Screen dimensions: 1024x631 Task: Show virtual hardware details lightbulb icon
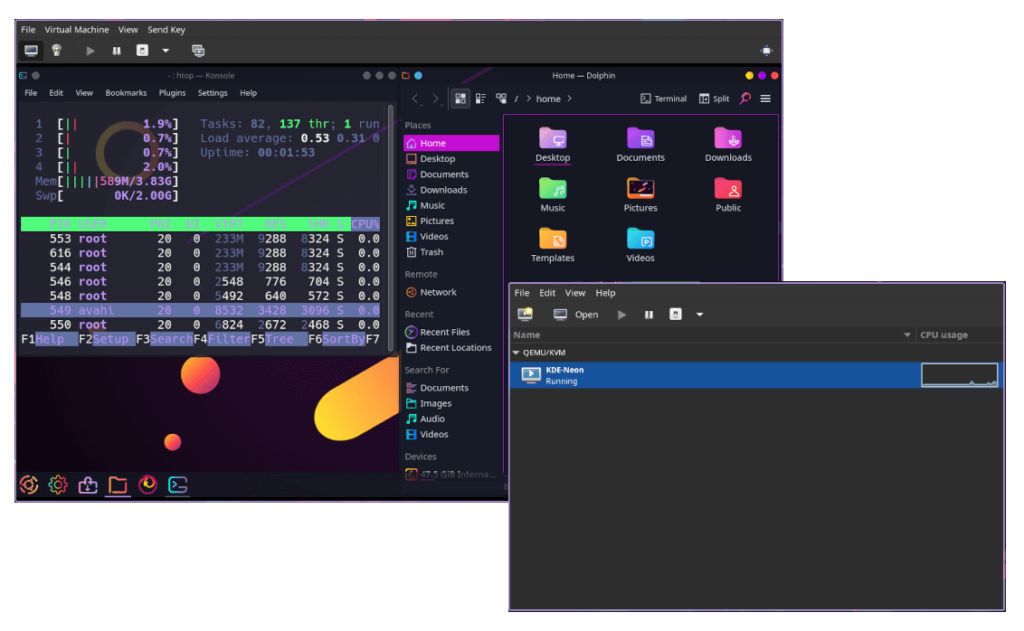click(57, 50)
